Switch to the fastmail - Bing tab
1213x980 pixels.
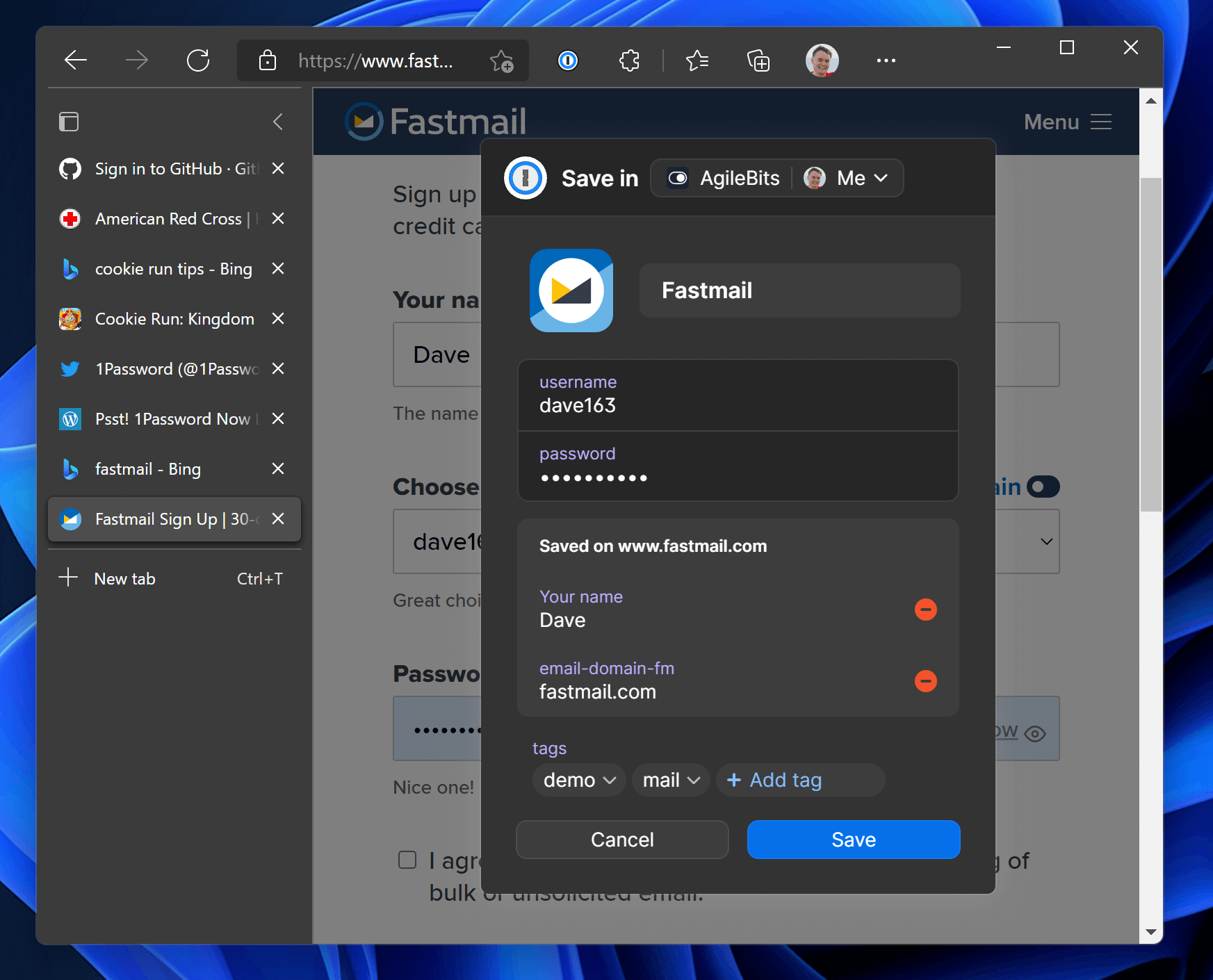click(x=147, y=468)
